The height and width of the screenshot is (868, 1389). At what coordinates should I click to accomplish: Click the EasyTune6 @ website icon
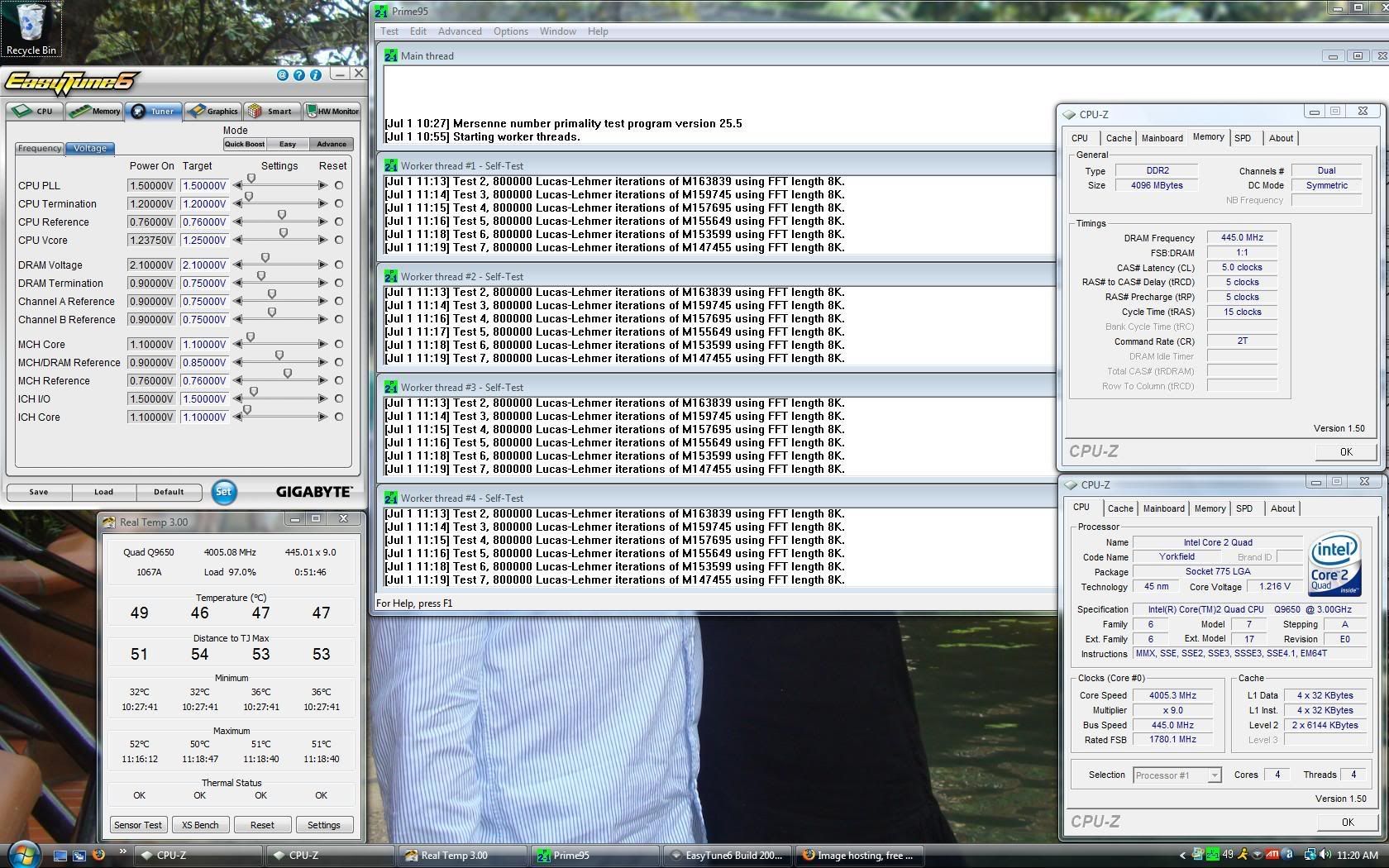click(282, 75)
